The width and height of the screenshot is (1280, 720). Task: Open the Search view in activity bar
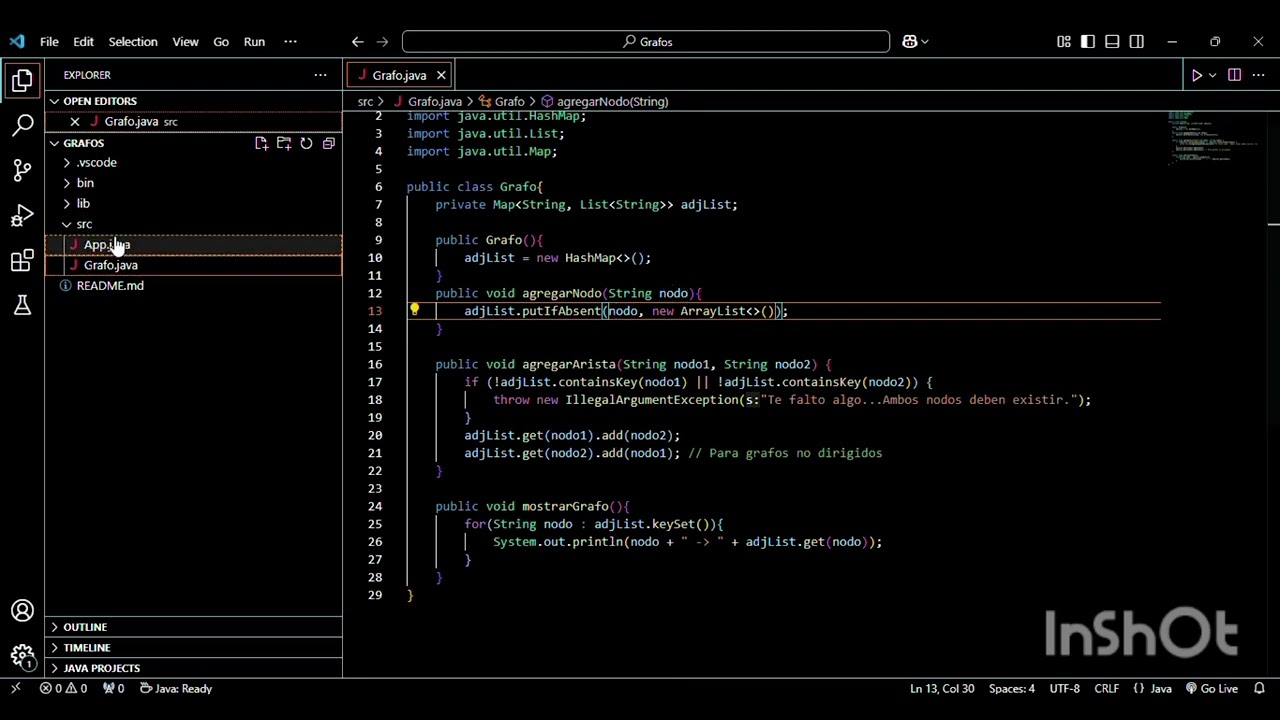(x=22, y=125)
